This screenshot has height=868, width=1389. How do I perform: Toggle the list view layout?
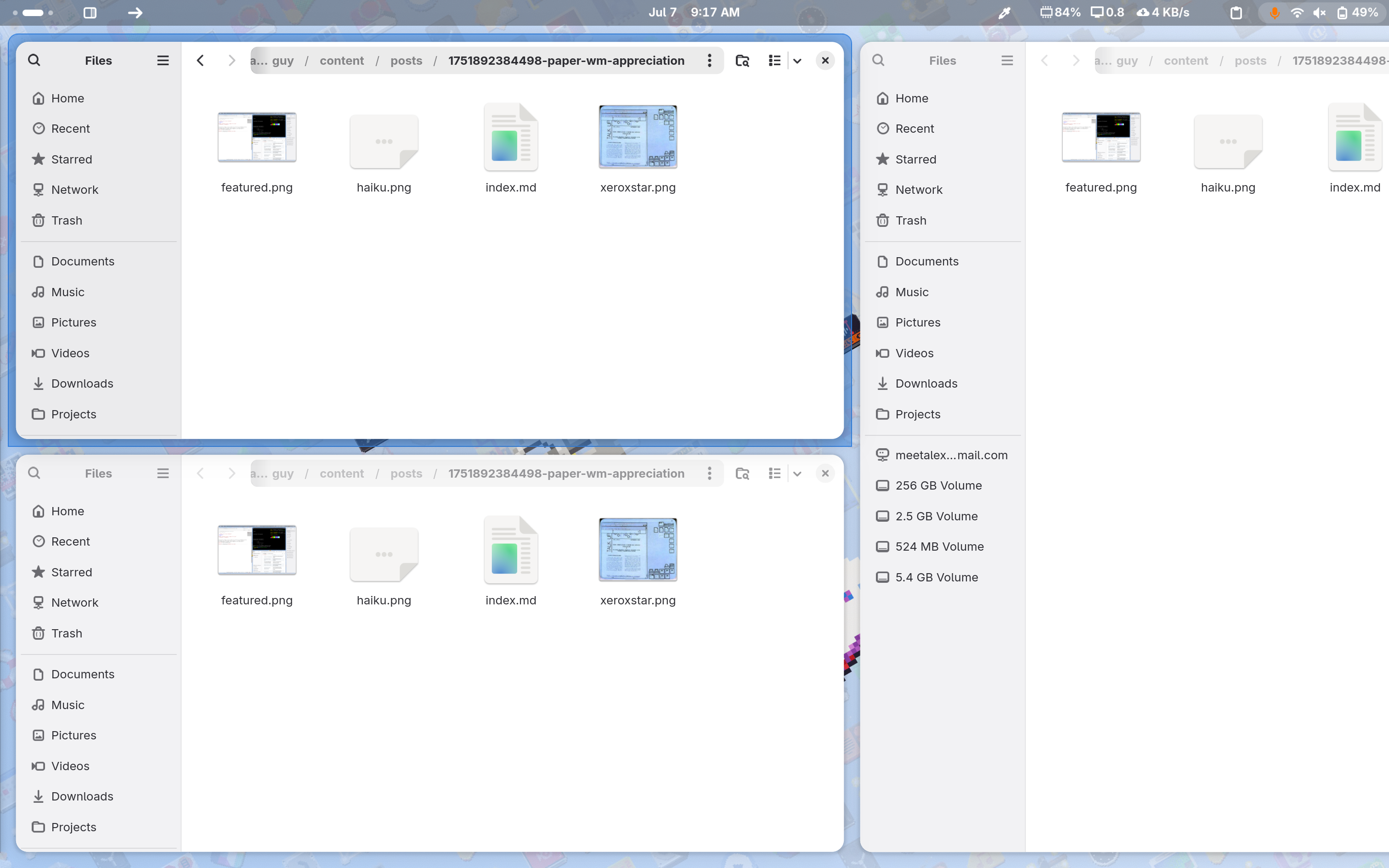tap(774, 60)
